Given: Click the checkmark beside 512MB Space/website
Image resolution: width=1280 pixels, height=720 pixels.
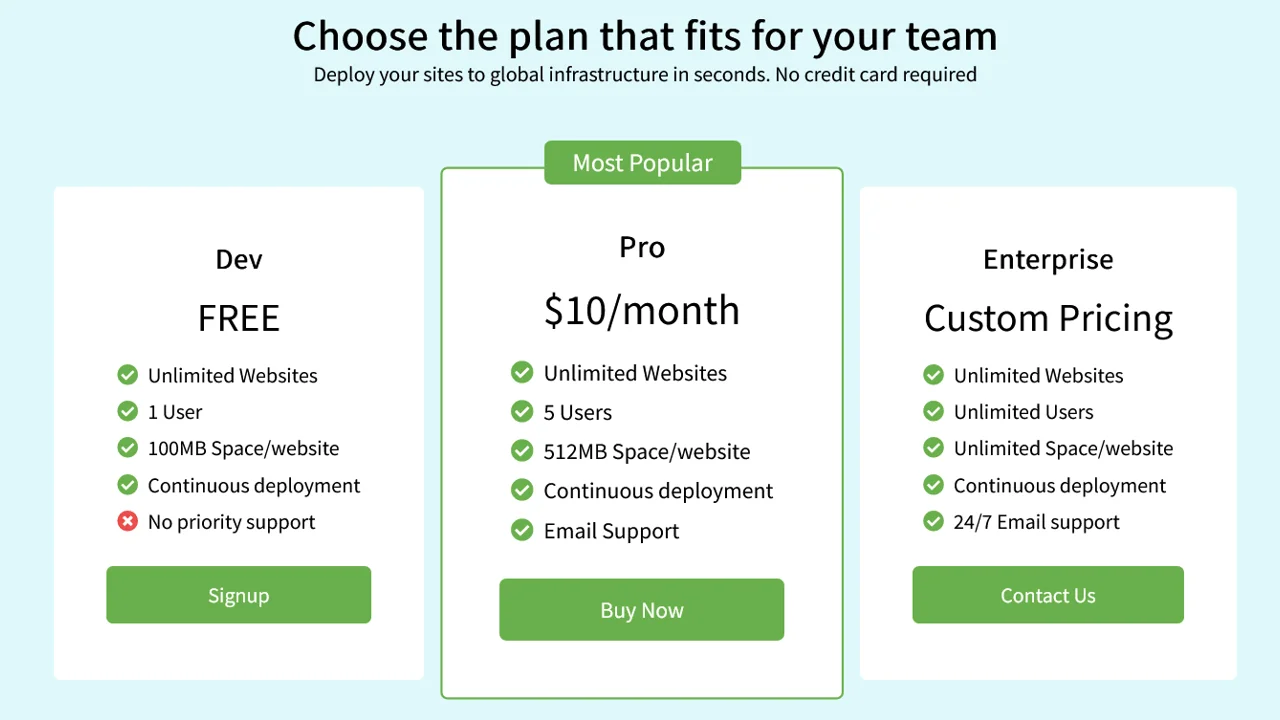Looking at the screenshot, I should (522, 451).
